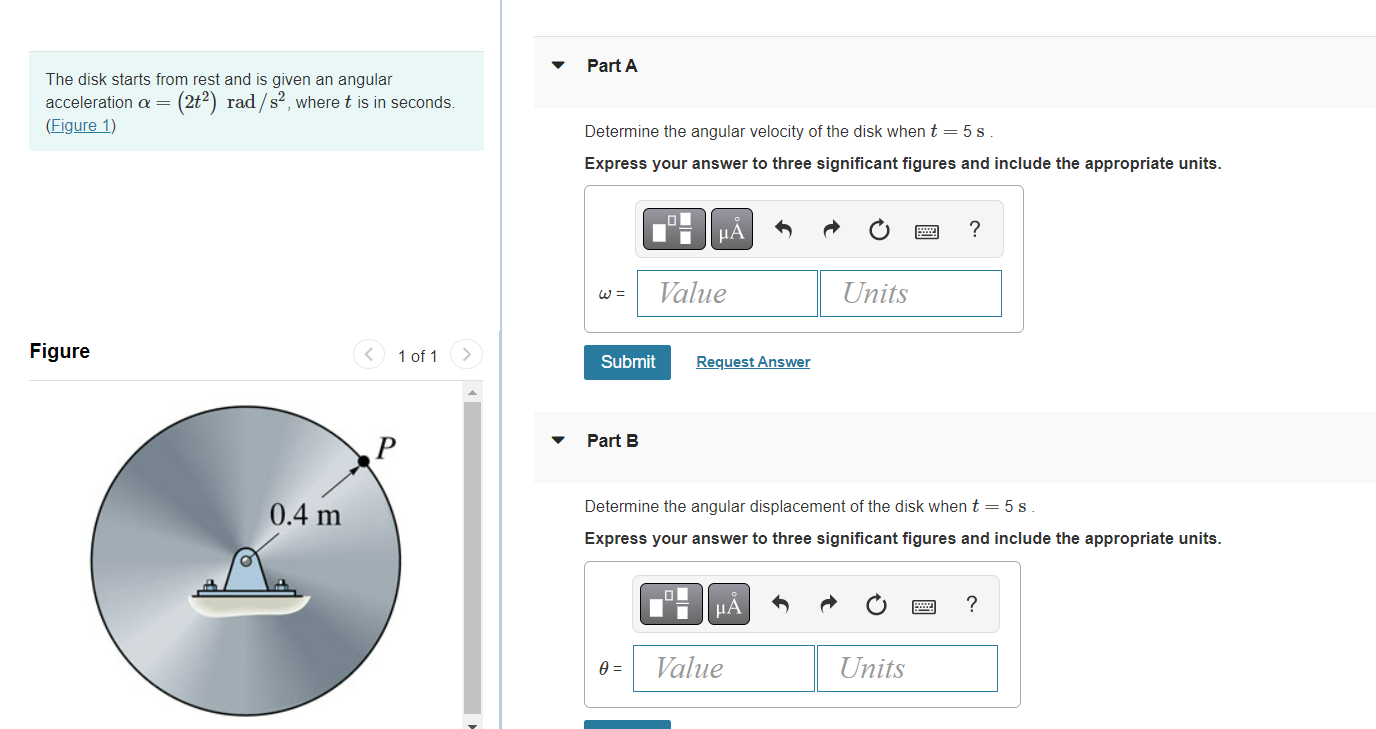Select the µÅ units icon in Part A

tap(731, 228)
